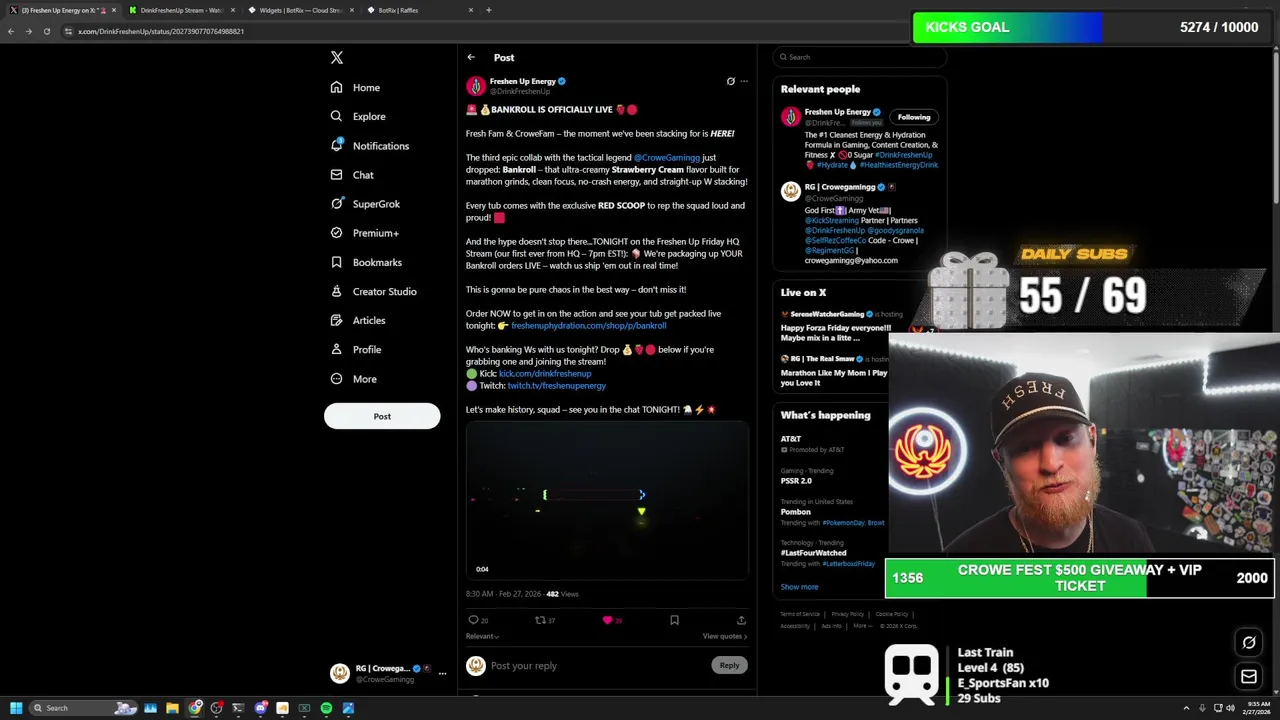Open @CroweGamingg mention link in post

point(667,157)
